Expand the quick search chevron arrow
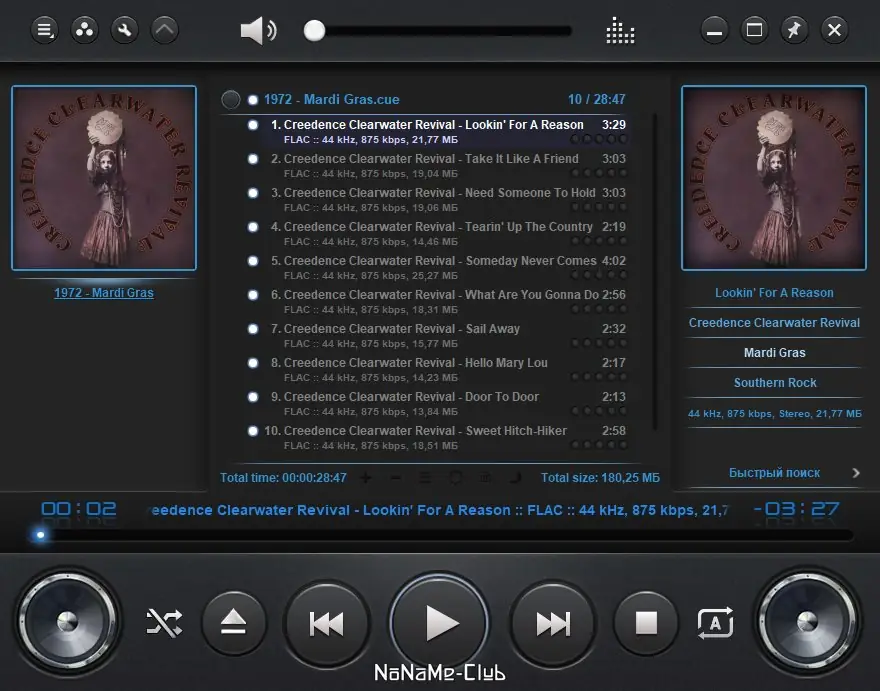 tap(856, 473)
